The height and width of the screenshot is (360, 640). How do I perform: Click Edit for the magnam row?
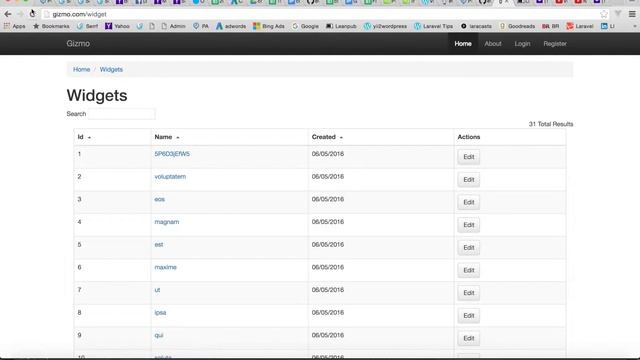(x=469, y=225)
